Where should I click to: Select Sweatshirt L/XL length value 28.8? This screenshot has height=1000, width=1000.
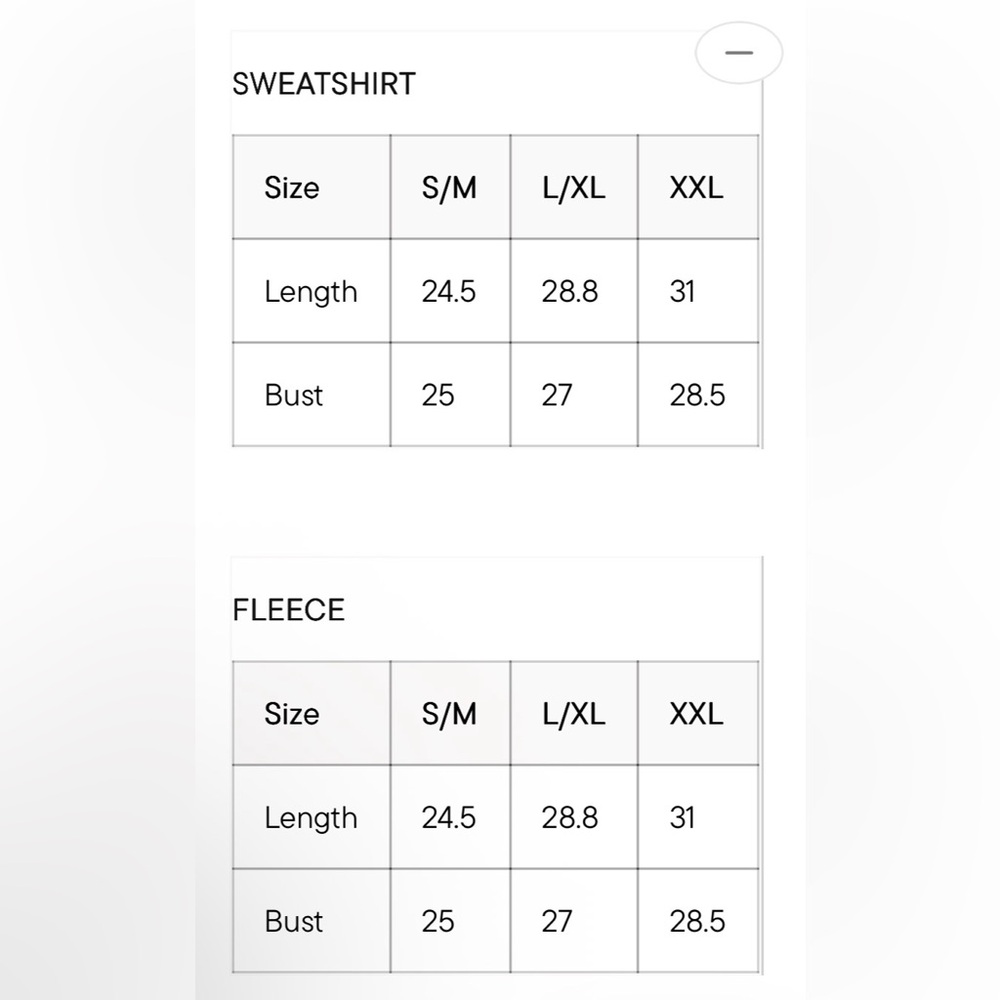(570, 292)
